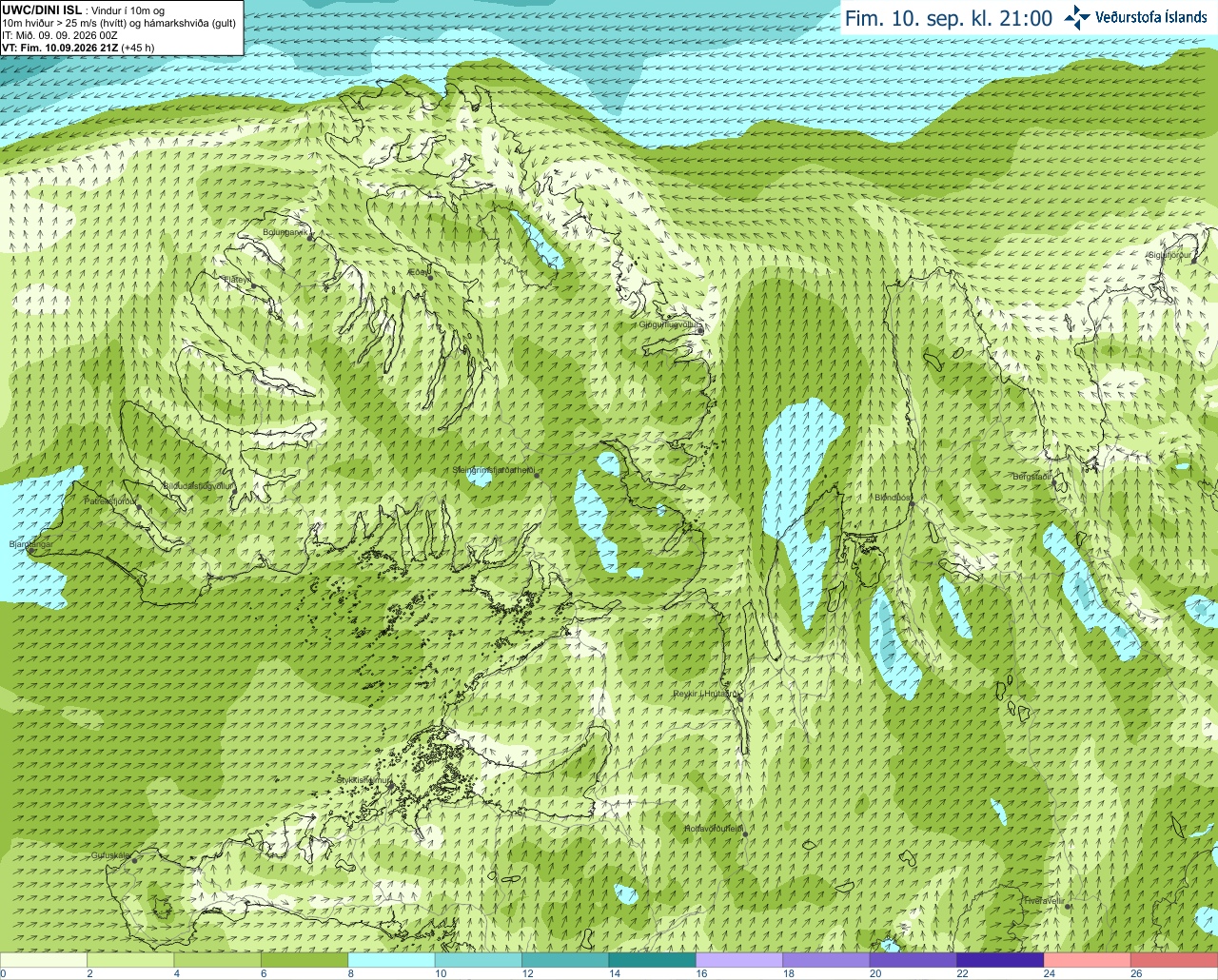Pick the pink 24–26 legend swatch

tap(1087, 960)
